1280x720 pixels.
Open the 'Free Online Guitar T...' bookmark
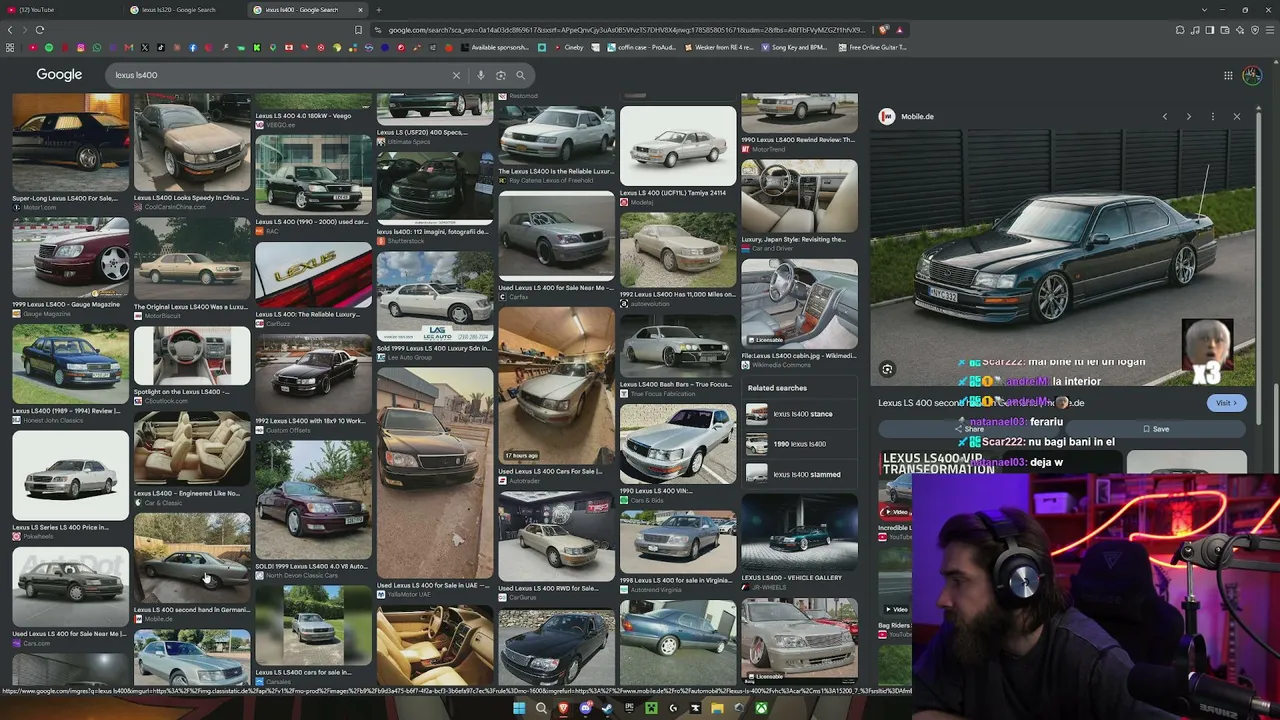[872, 47]
